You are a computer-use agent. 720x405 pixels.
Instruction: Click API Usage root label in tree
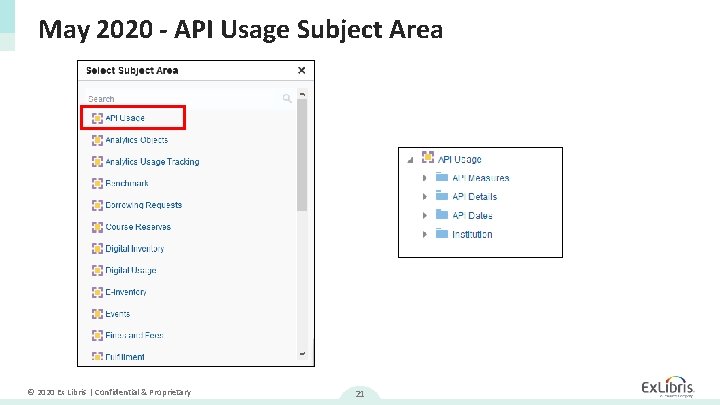[x=460, y=159]
